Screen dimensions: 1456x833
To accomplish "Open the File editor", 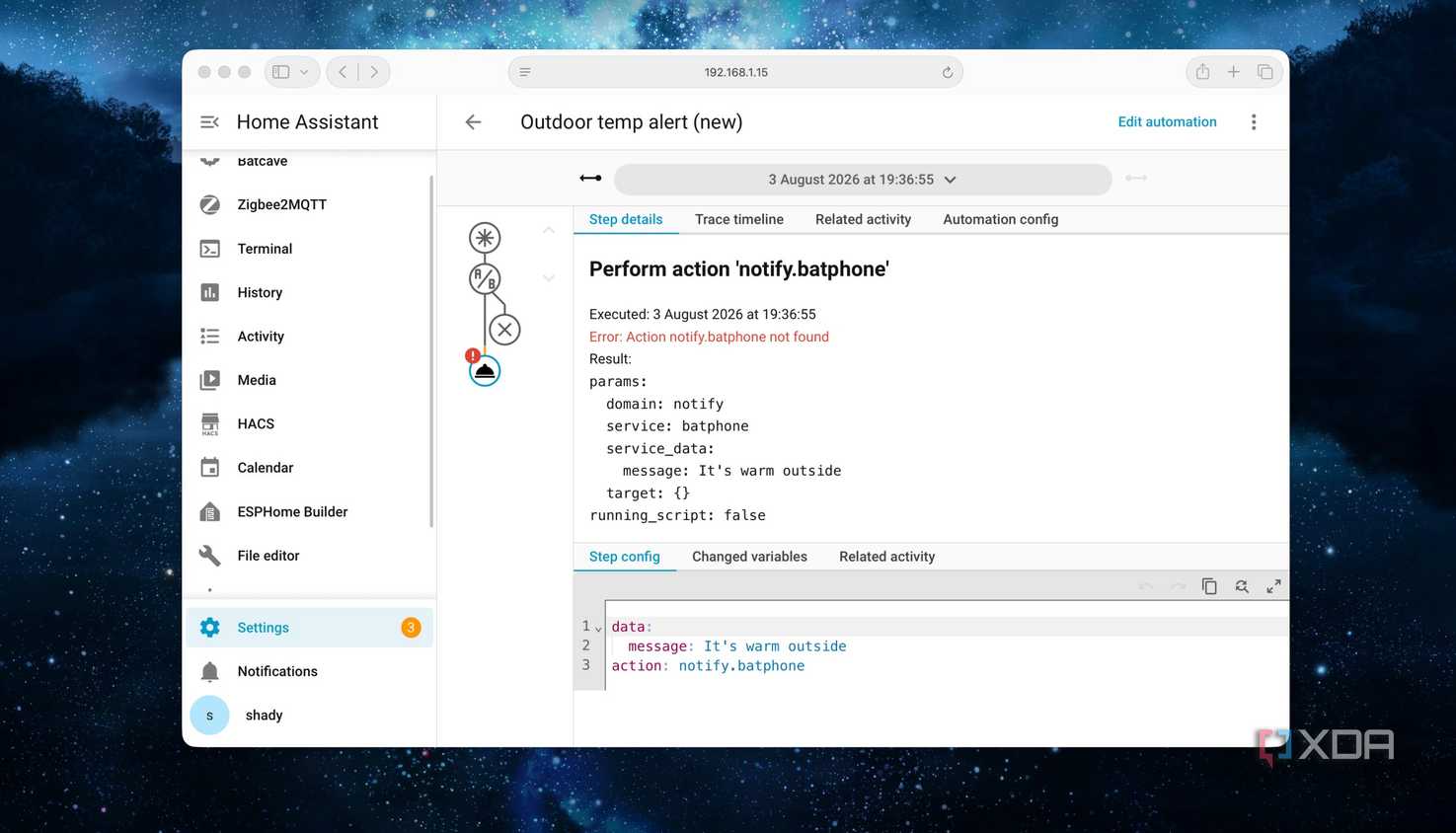I will click(x=308, y=556).
